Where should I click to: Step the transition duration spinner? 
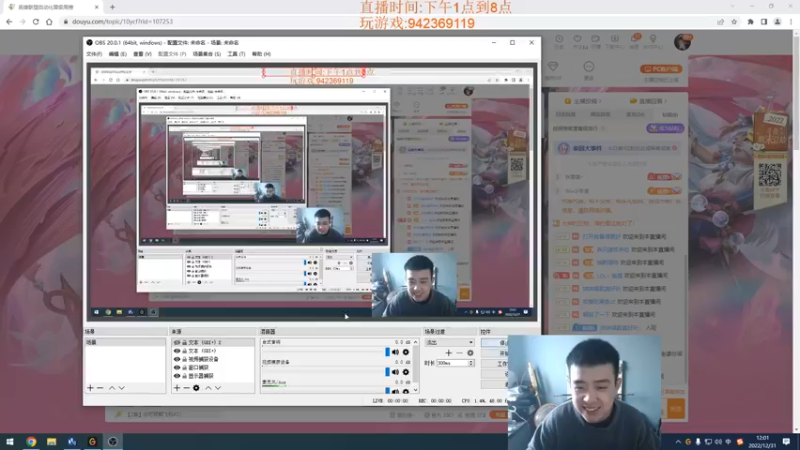(x=471, y=363)
